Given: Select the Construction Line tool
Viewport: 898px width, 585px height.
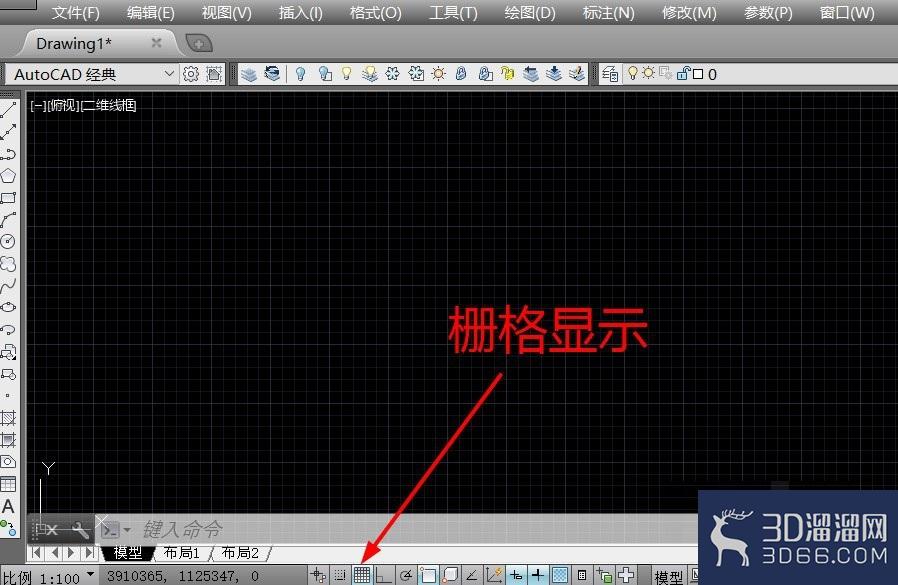Looking at the screenshot, I should coord(8,132).
